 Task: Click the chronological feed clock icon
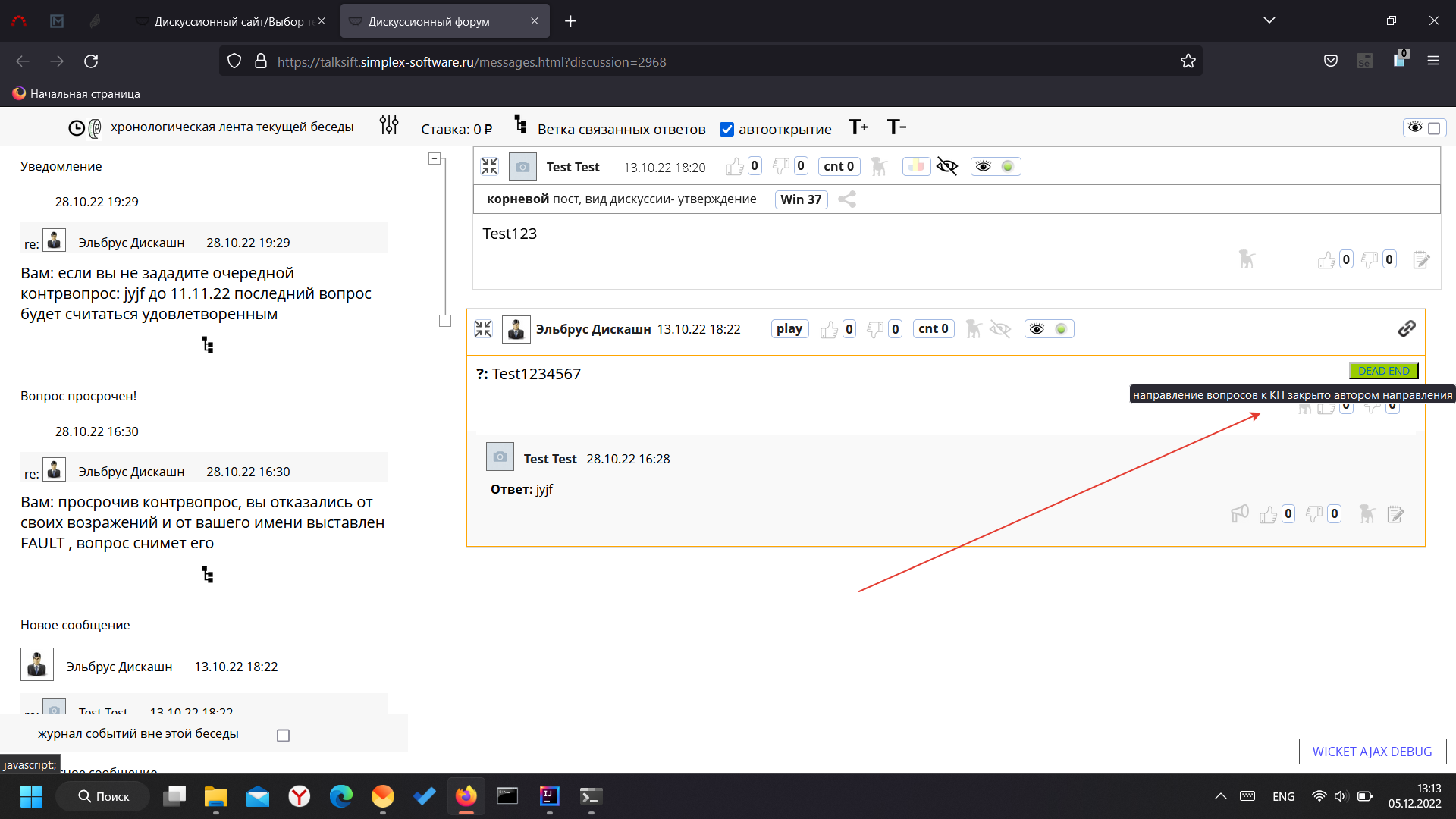tap(77, 128)
